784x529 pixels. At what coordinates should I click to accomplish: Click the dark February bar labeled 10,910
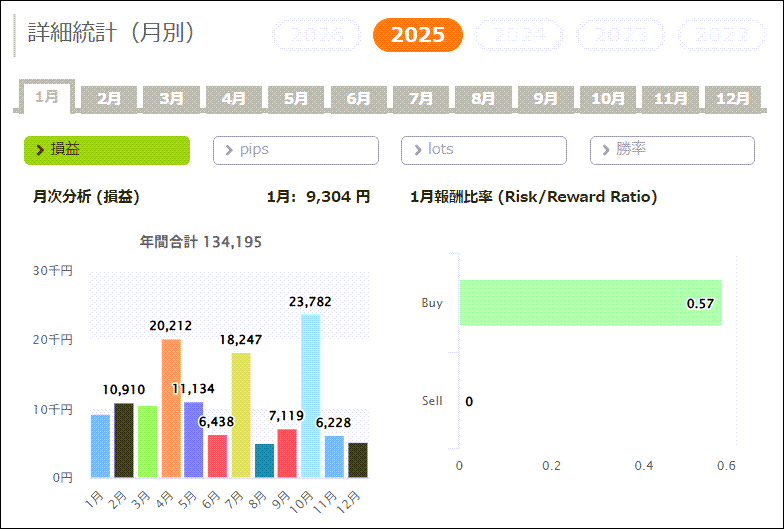124,440
